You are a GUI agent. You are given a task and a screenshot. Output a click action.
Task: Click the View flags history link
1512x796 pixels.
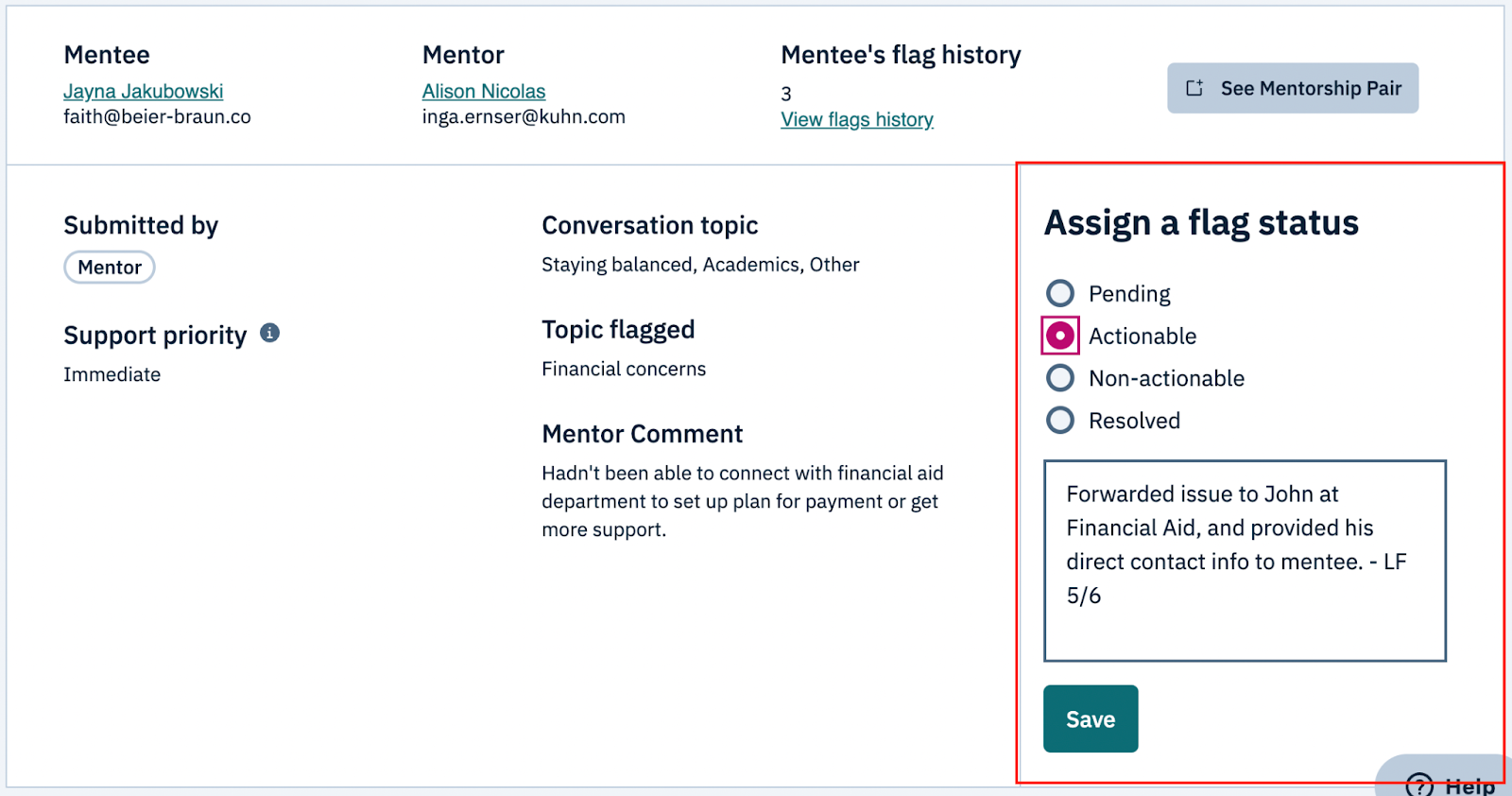tap(857, 120)
